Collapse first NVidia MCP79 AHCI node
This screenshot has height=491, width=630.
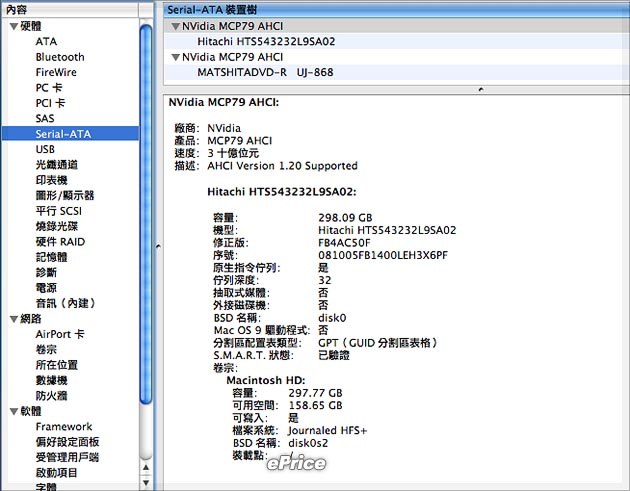pyautogui.click(x=175, y=27)
